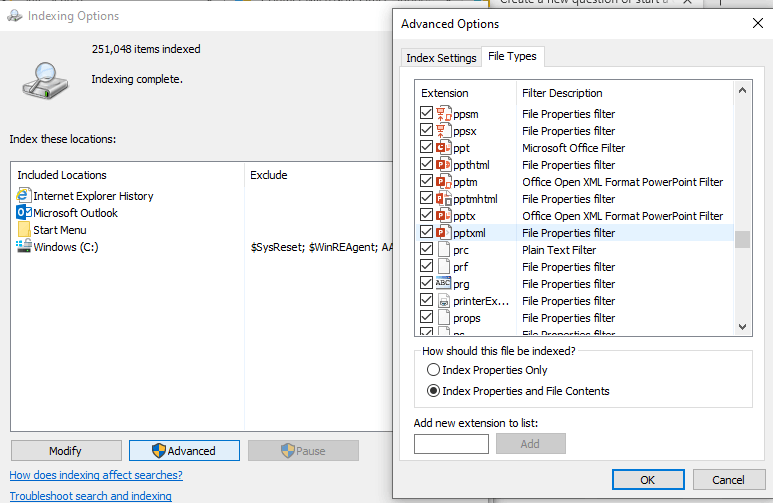Viewport: 773px width, 503px height.
Task: Click file types list scroll up arrow
Action: pyautogui.click(x=742, y=90)
